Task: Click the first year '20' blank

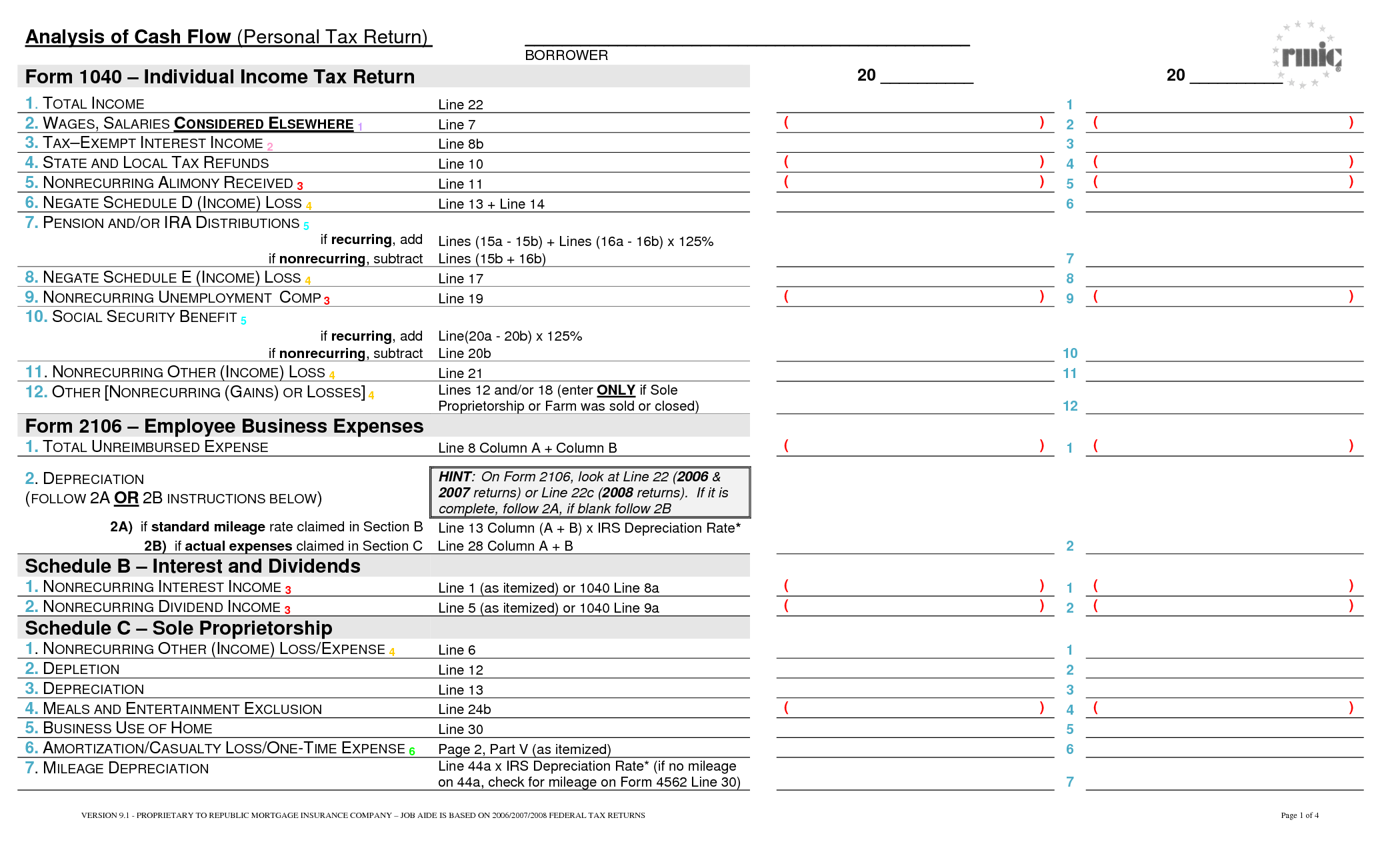Action: pos(927,75)
